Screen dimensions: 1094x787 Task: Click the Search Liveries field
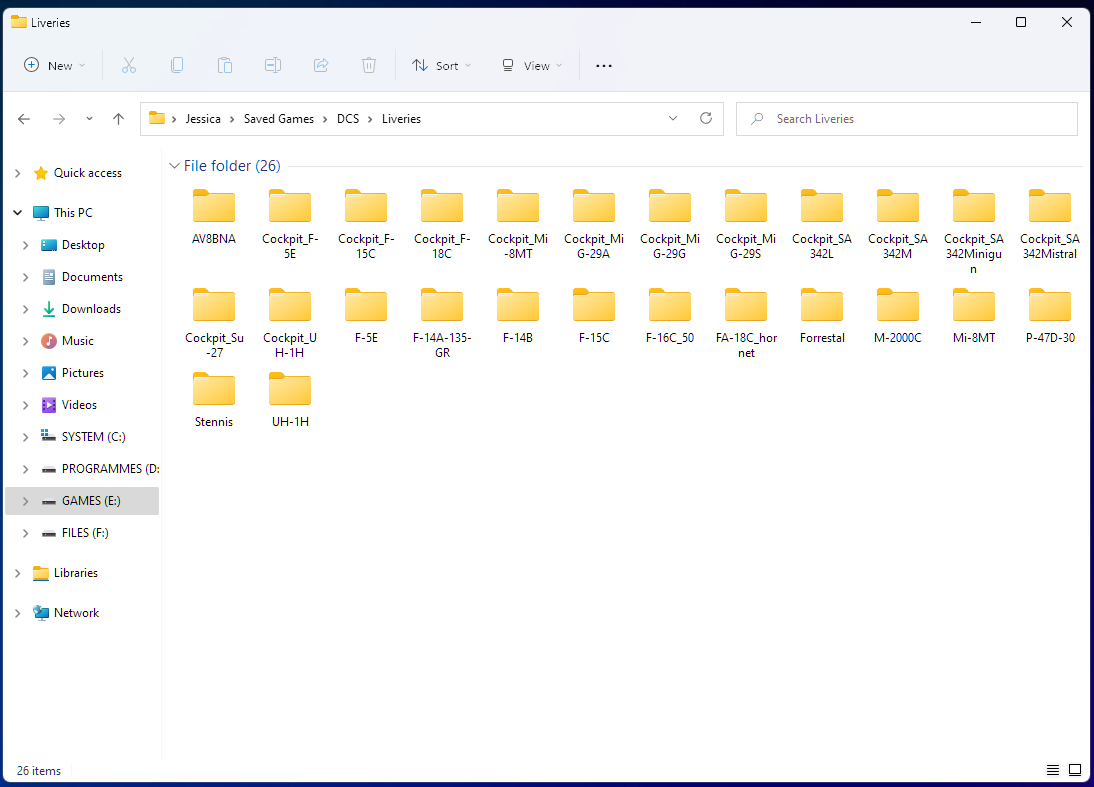point(907,119)
